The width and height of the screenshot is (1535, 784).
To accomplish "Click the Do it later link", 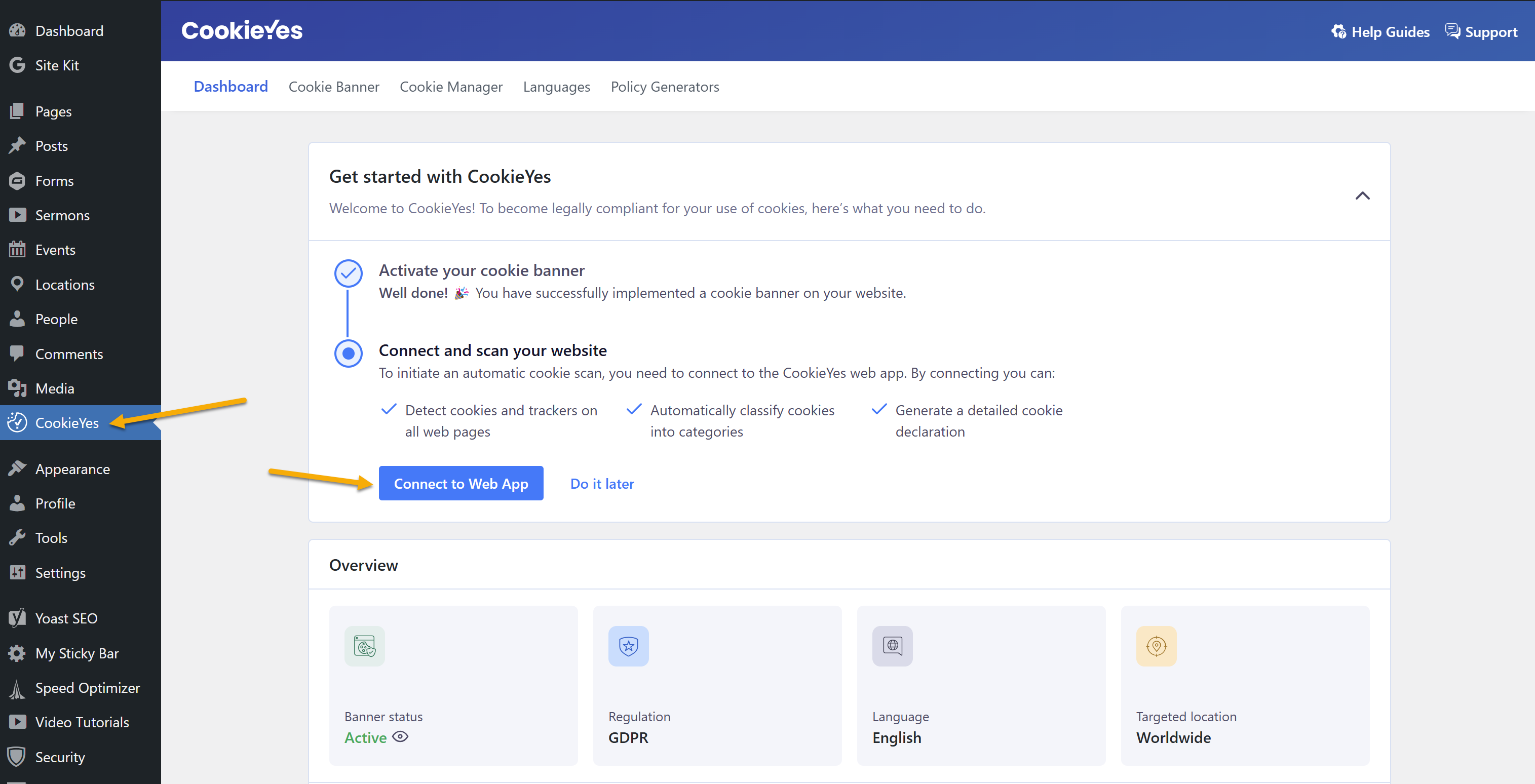I will 602,483.
